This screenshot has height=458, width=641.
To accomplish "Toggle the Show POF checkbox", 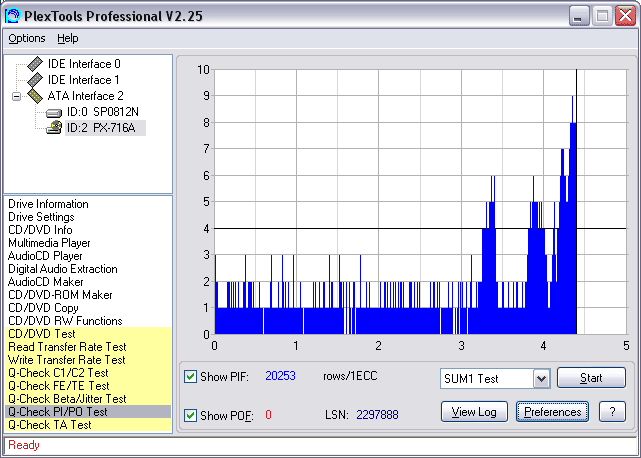I will pyautogui.click(x=190, y=415).
